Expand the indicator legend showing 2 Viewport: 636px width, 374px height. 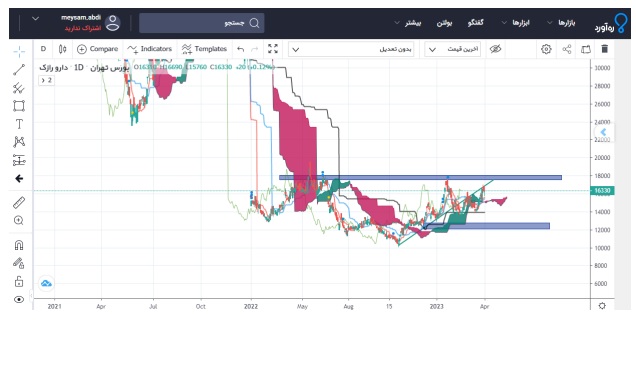46,80
